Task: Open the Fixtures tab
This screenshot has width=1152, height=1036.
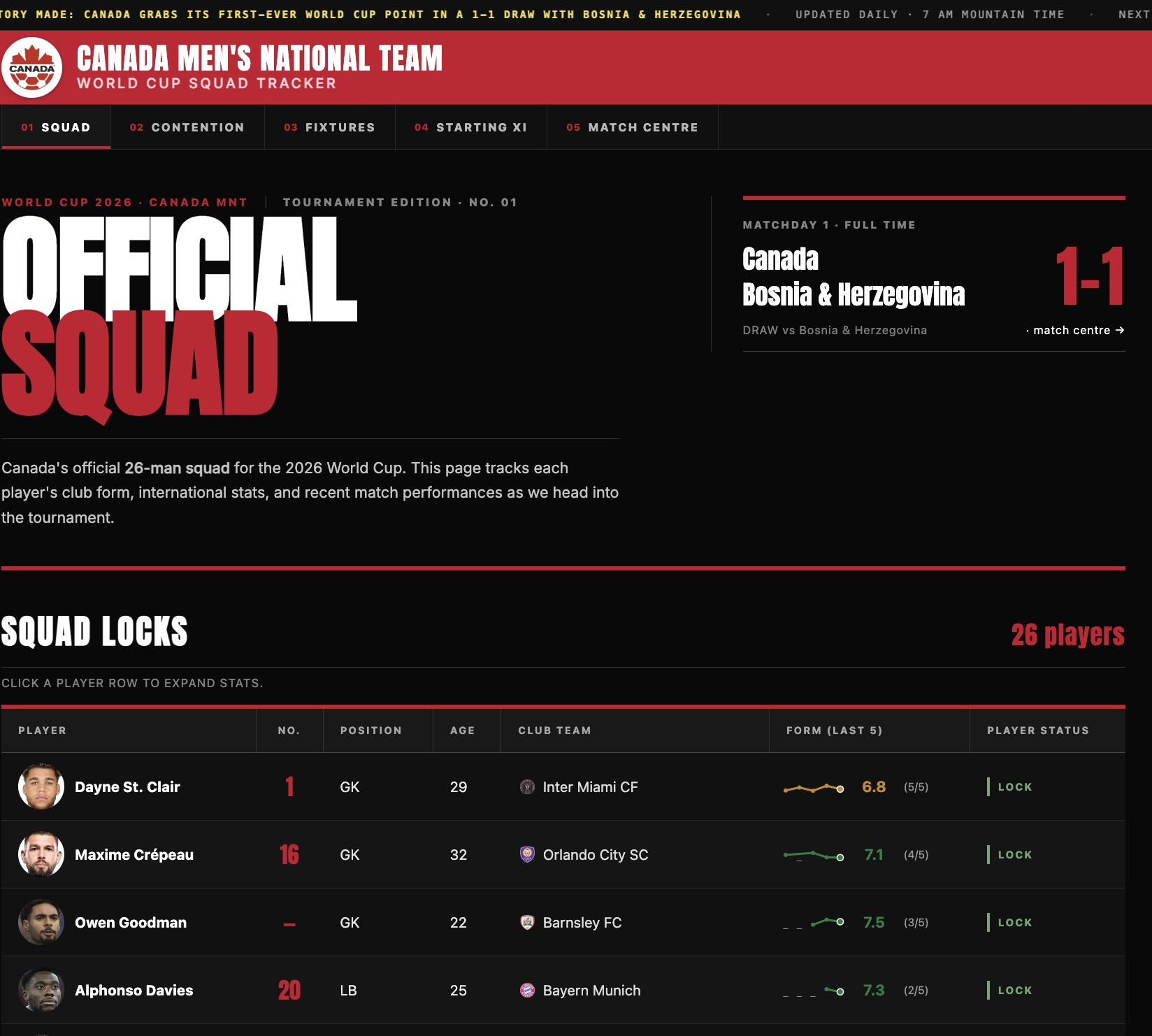Action: (330, 127)
